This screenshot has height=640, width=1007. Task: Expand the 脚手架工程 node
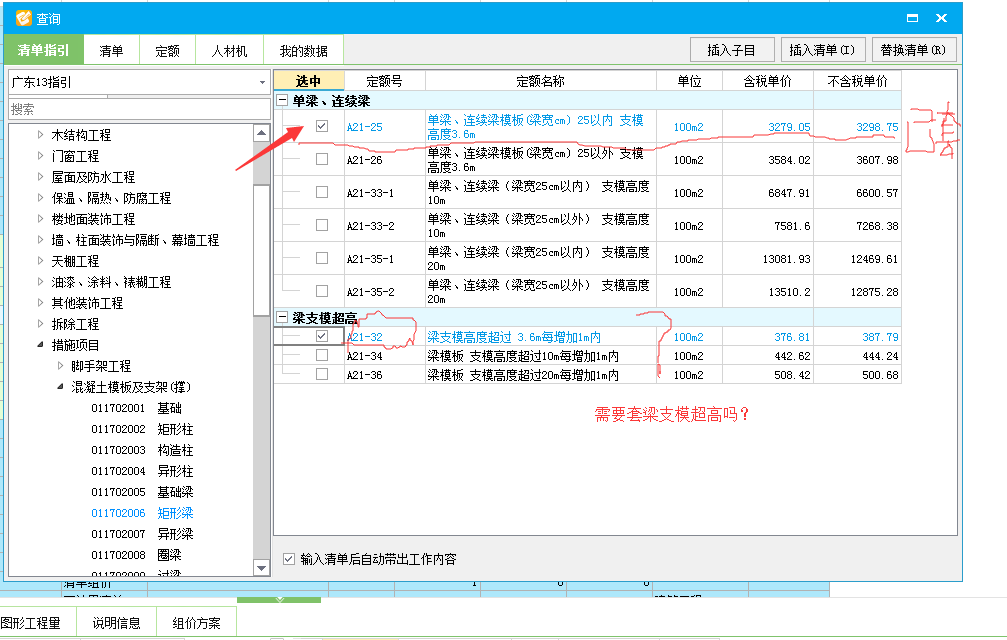[x=60, y=366]
